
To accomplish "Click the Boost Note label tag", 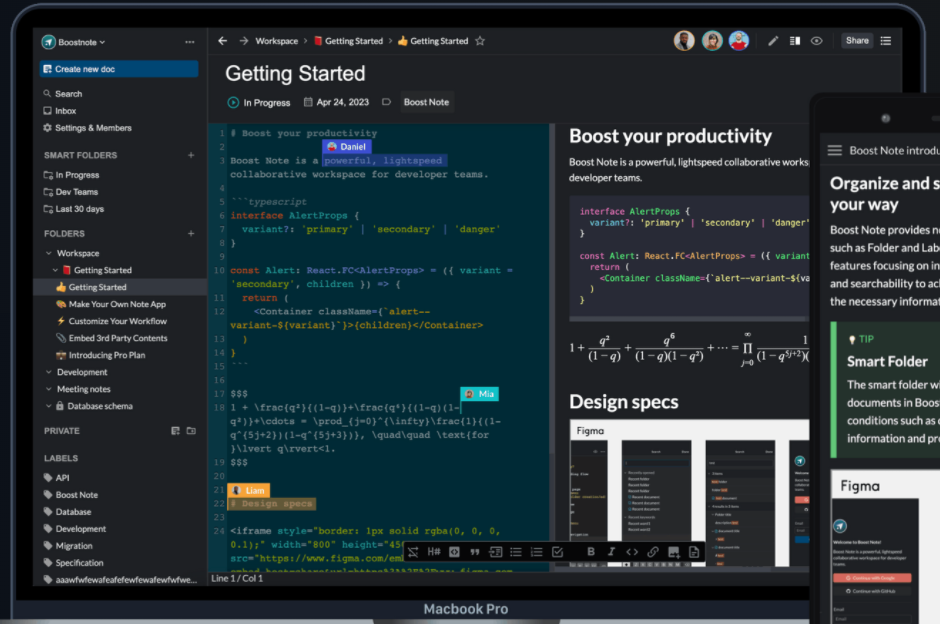I will tap(426, 103).
